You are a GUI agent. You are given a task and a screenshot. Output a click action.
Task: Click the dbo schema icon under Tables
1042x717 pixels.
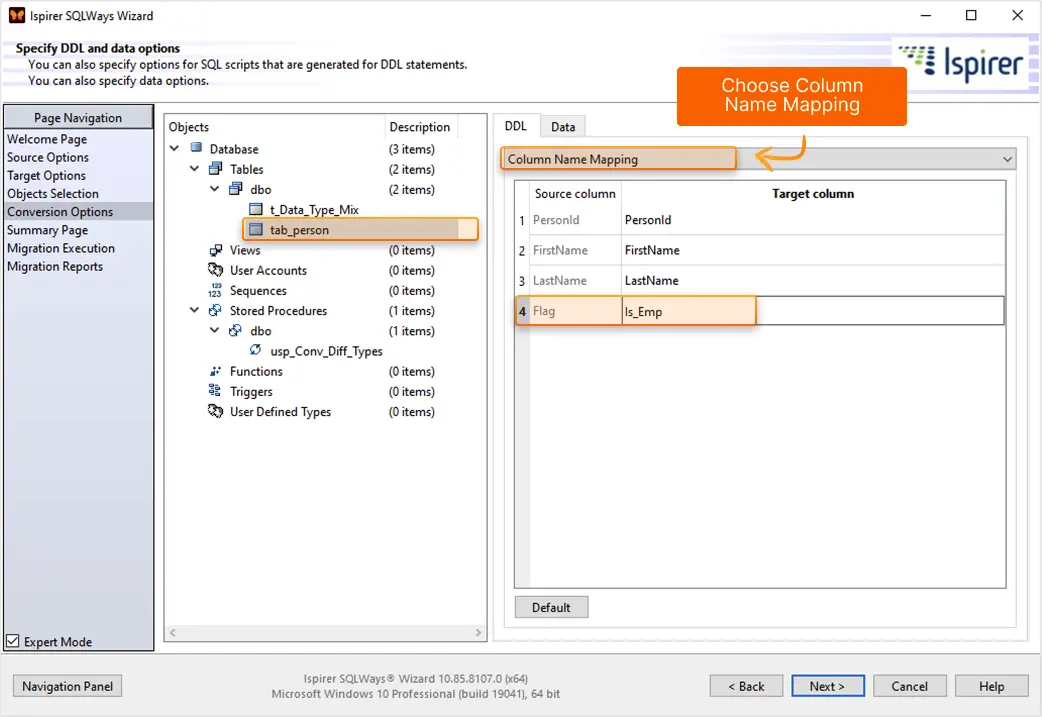click(x=235, y=189)
